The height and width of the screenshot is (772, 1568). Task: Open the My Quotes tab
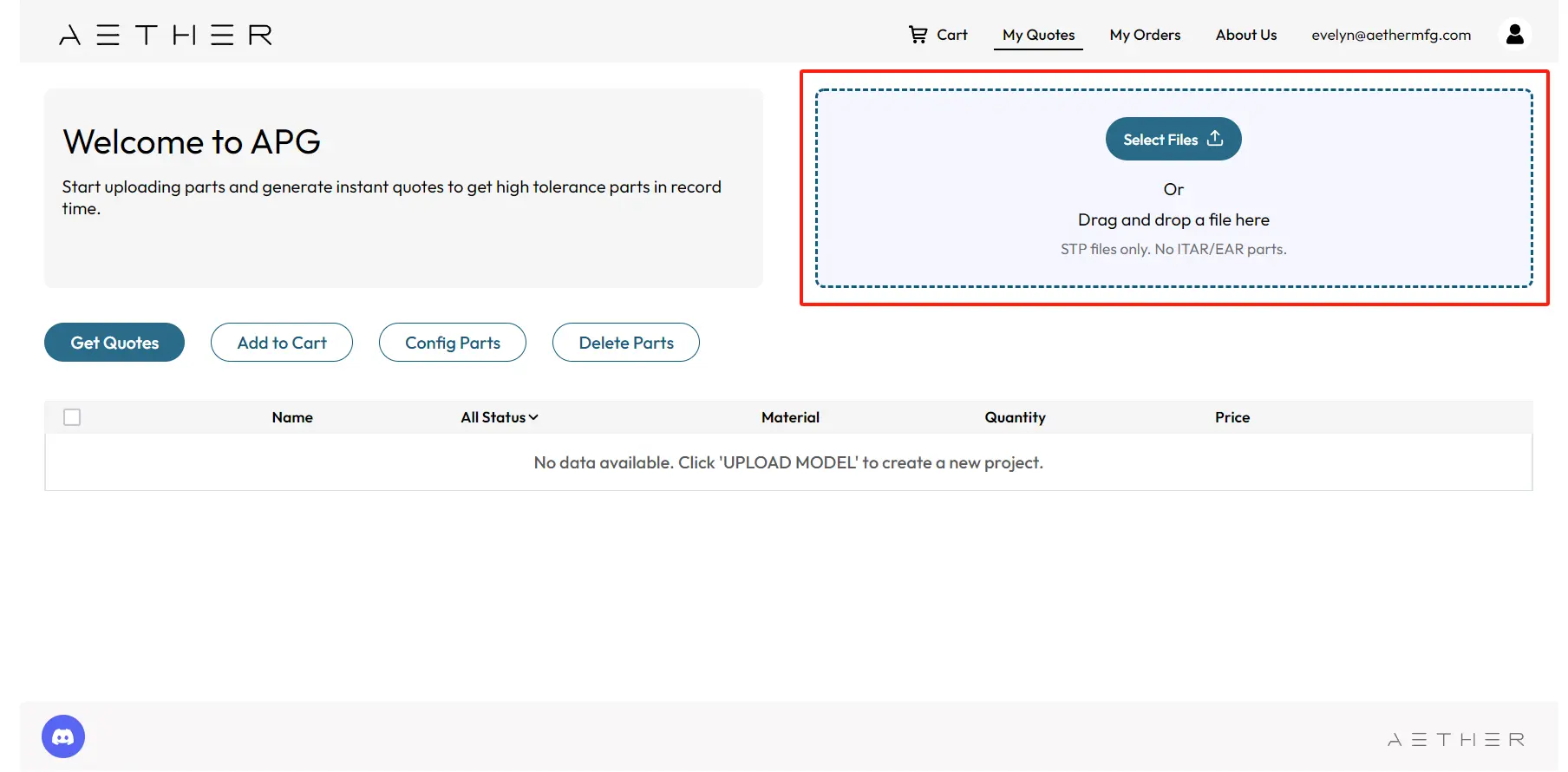(1038, 35)
